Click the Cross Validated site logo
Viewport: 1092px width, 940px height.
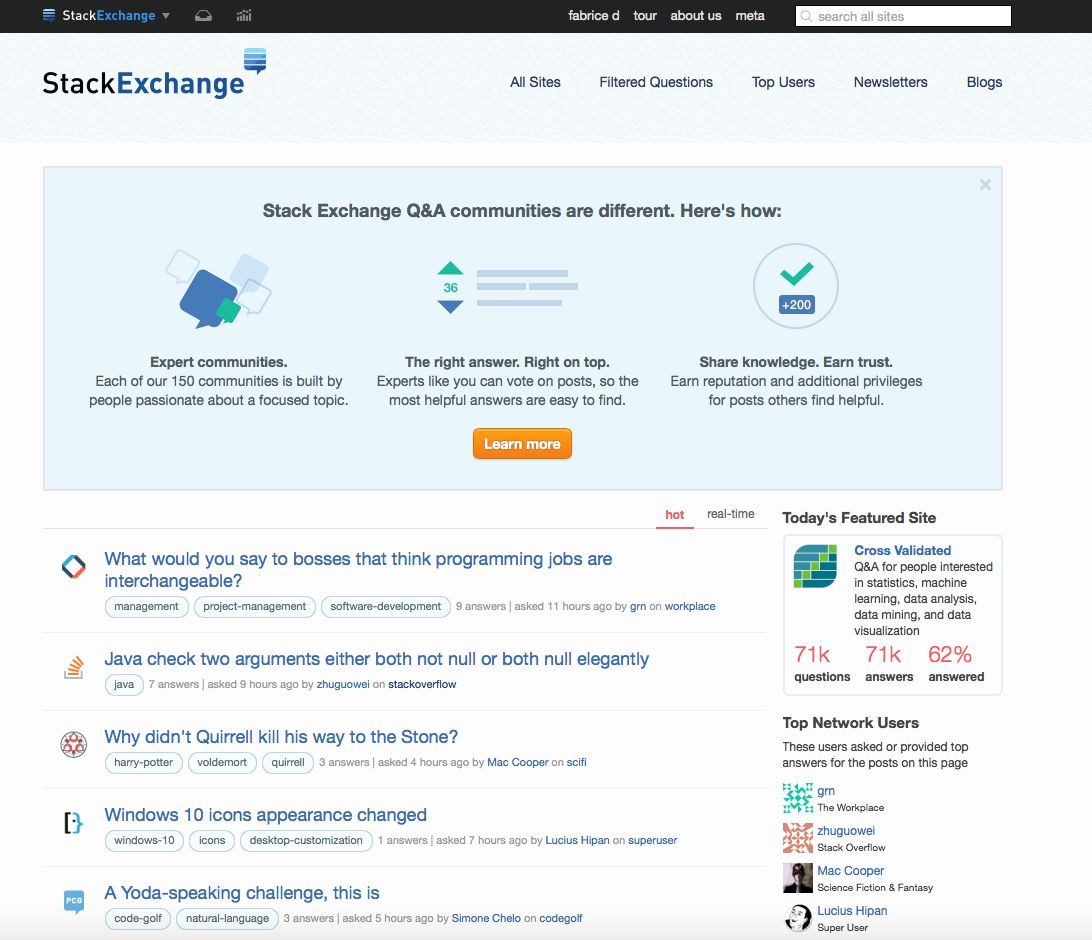coord(815,566)
